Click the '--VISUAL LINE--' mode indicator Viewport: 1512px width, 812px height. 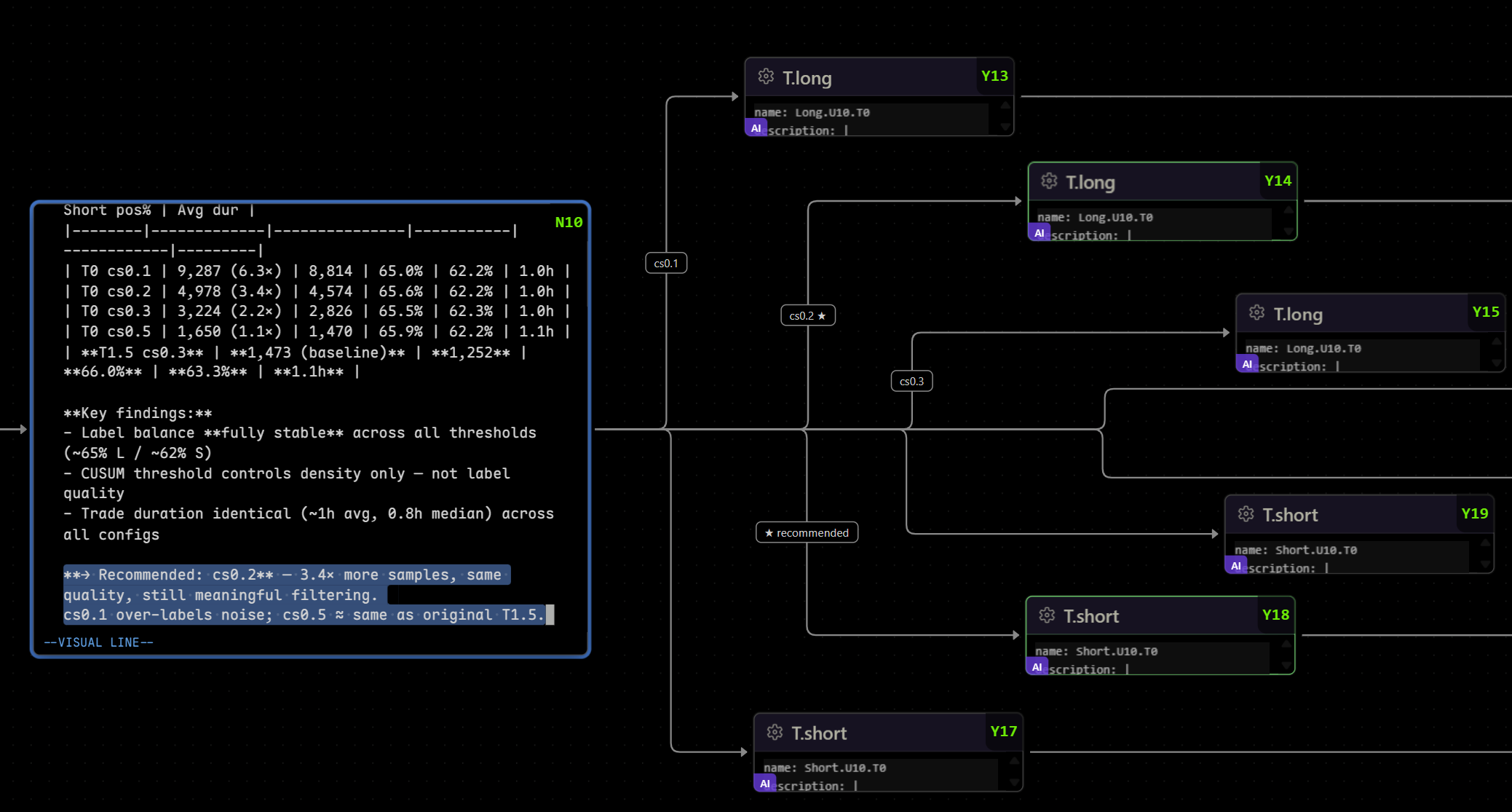click(98, 642)
